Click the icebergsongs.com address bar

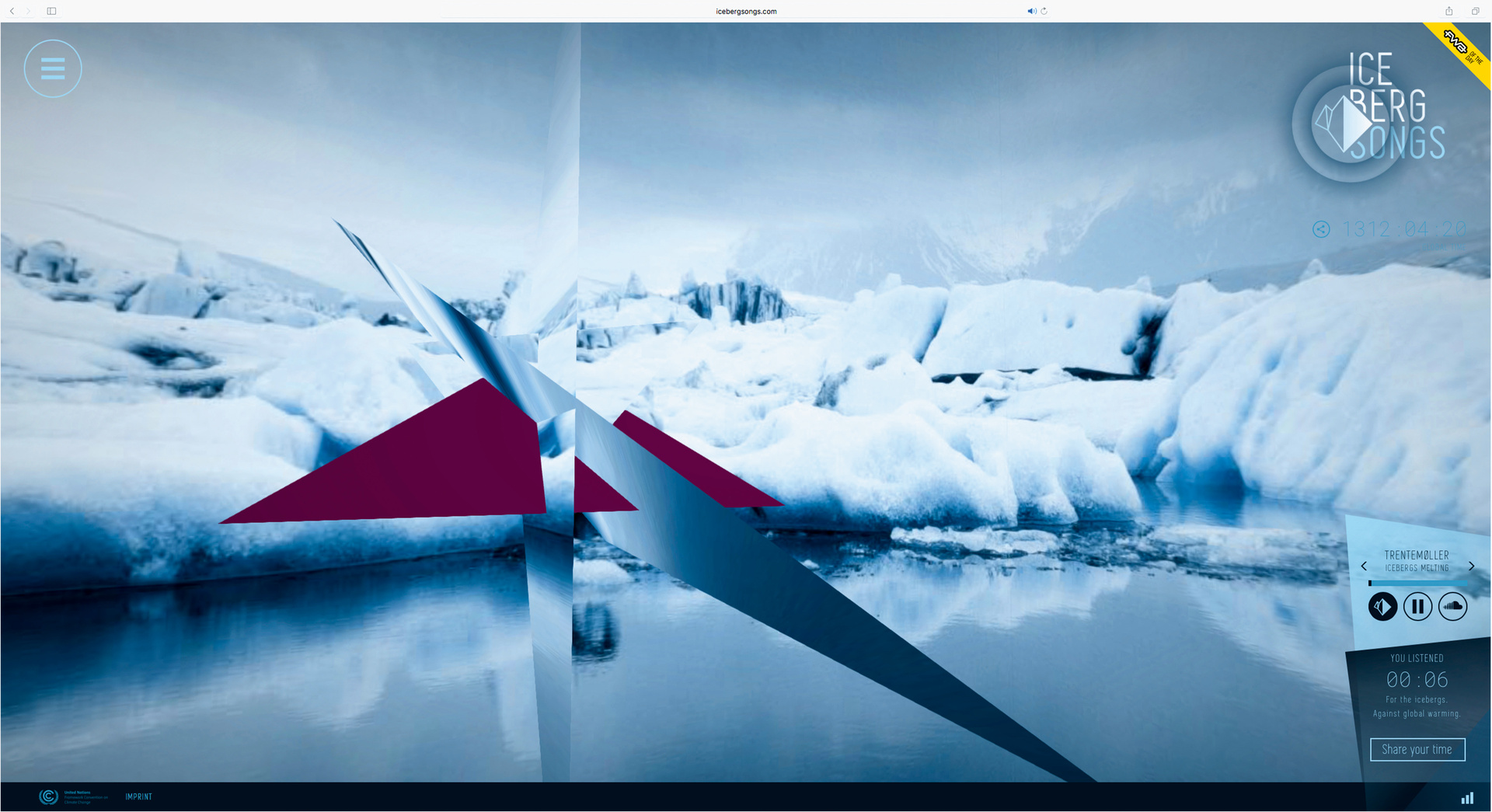click(746, 12)
